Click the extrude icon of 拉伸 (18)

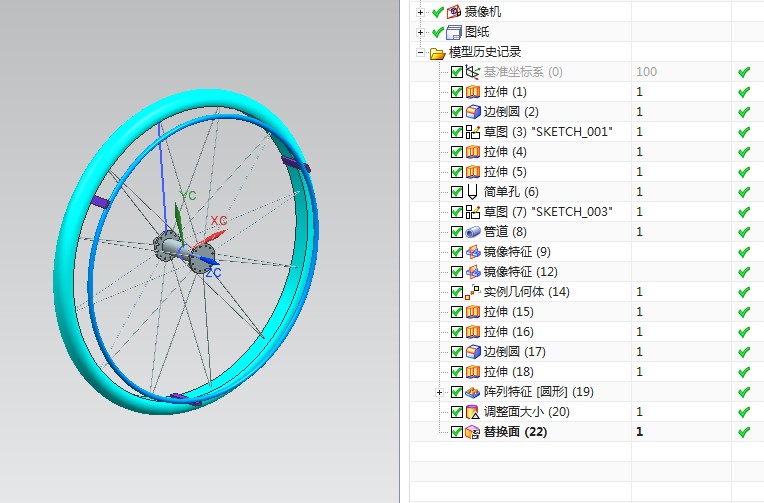[473, 371]
